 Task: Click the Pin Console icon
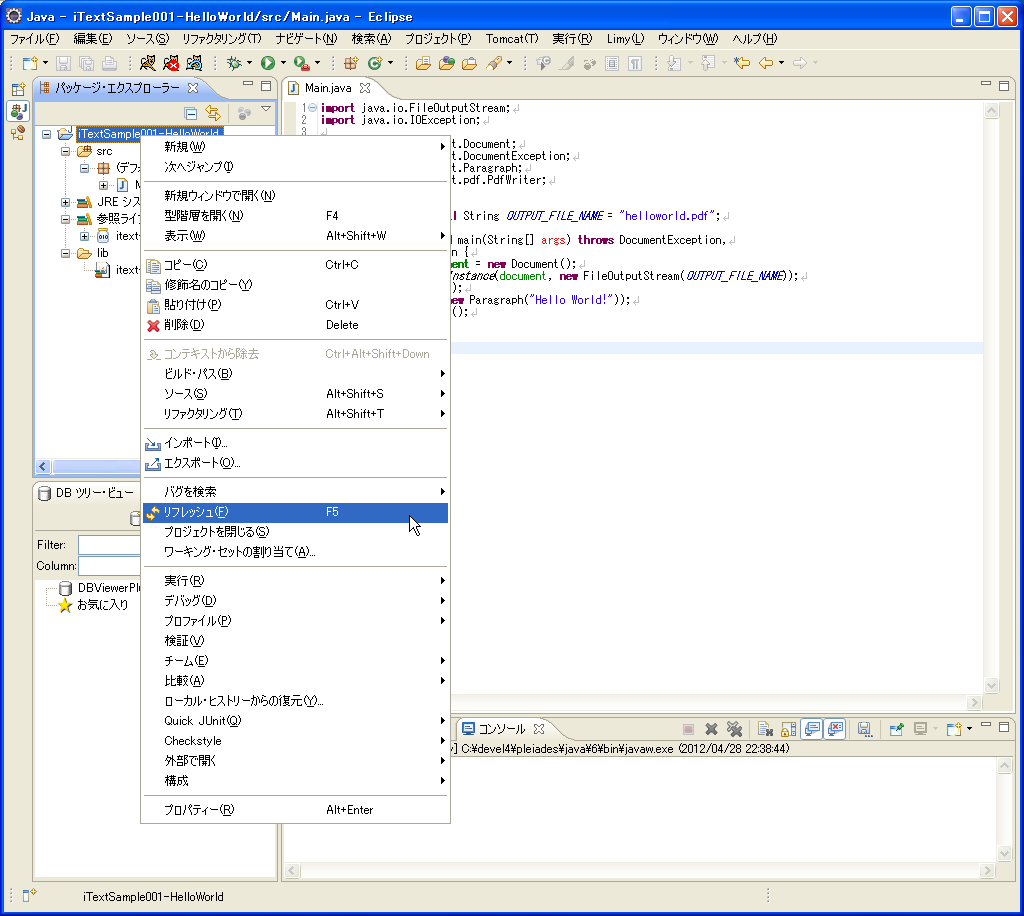(x=896, y=729)
